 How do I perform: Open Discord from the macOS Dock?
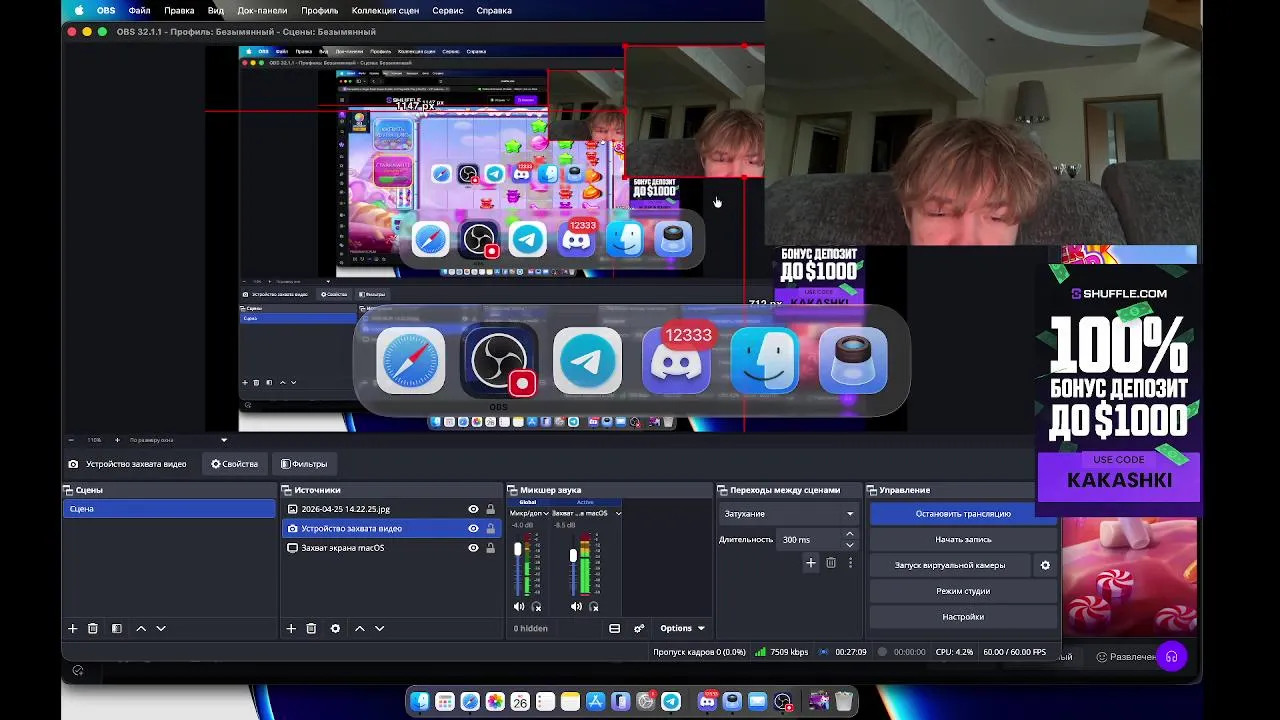tap(708, 702)
